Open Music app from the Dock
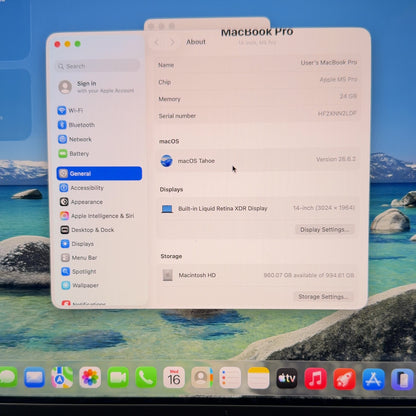Screen dimensions: 416x416 [x=315, y=379]
